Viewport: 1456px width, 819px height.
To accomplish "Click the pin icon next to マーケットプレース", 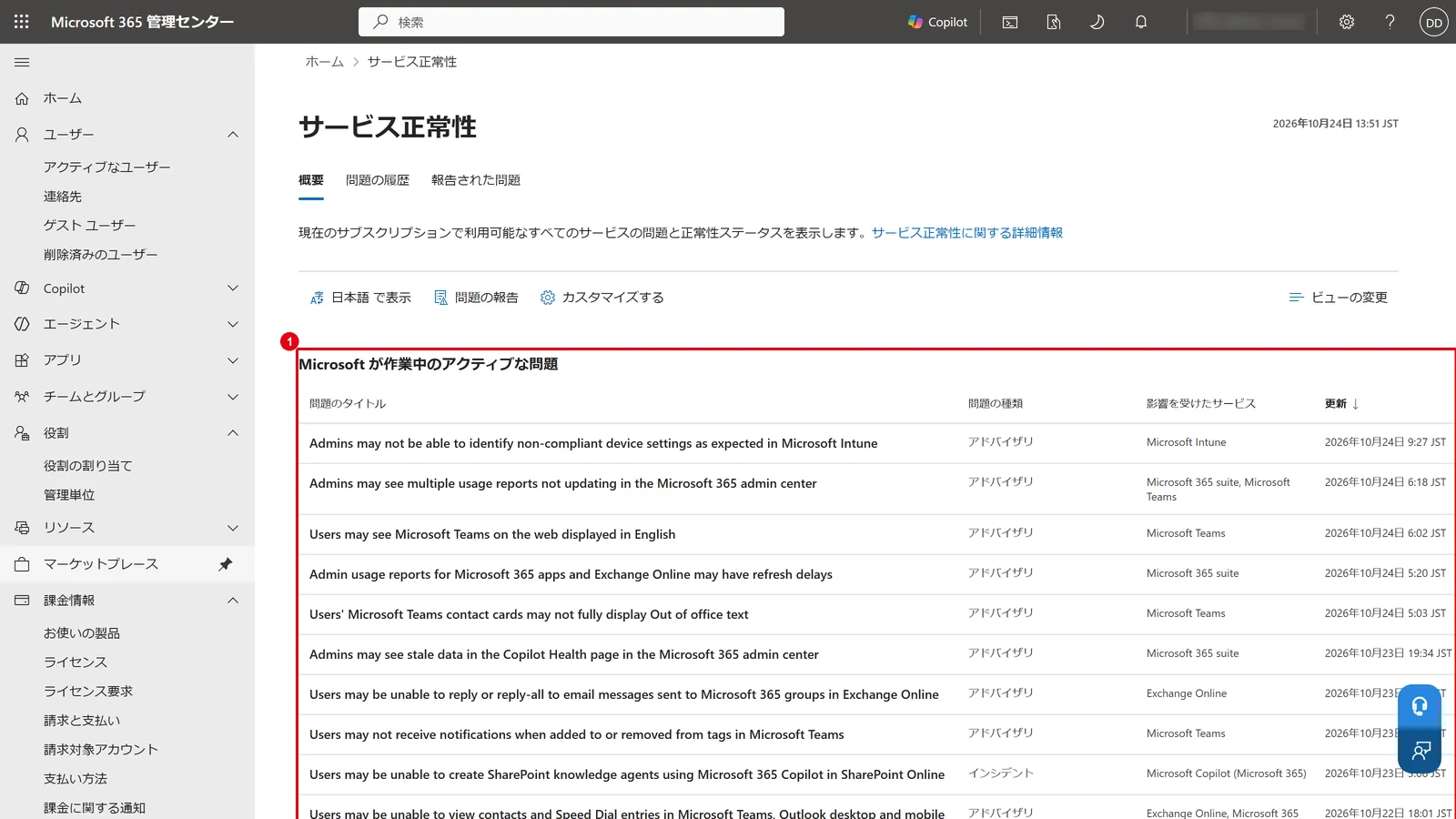I will (x=226, y=564).
